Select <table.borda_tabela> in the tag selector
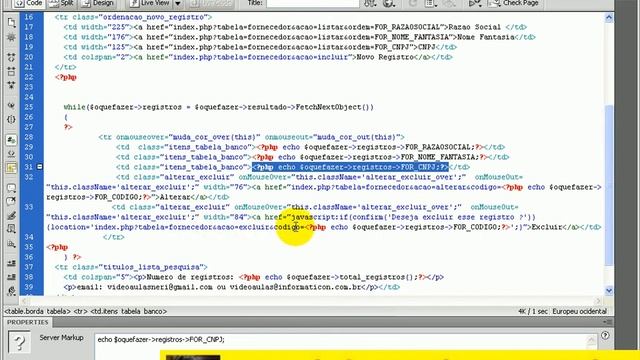The width and height of the screenshot is (640, 360). point(38,311)
